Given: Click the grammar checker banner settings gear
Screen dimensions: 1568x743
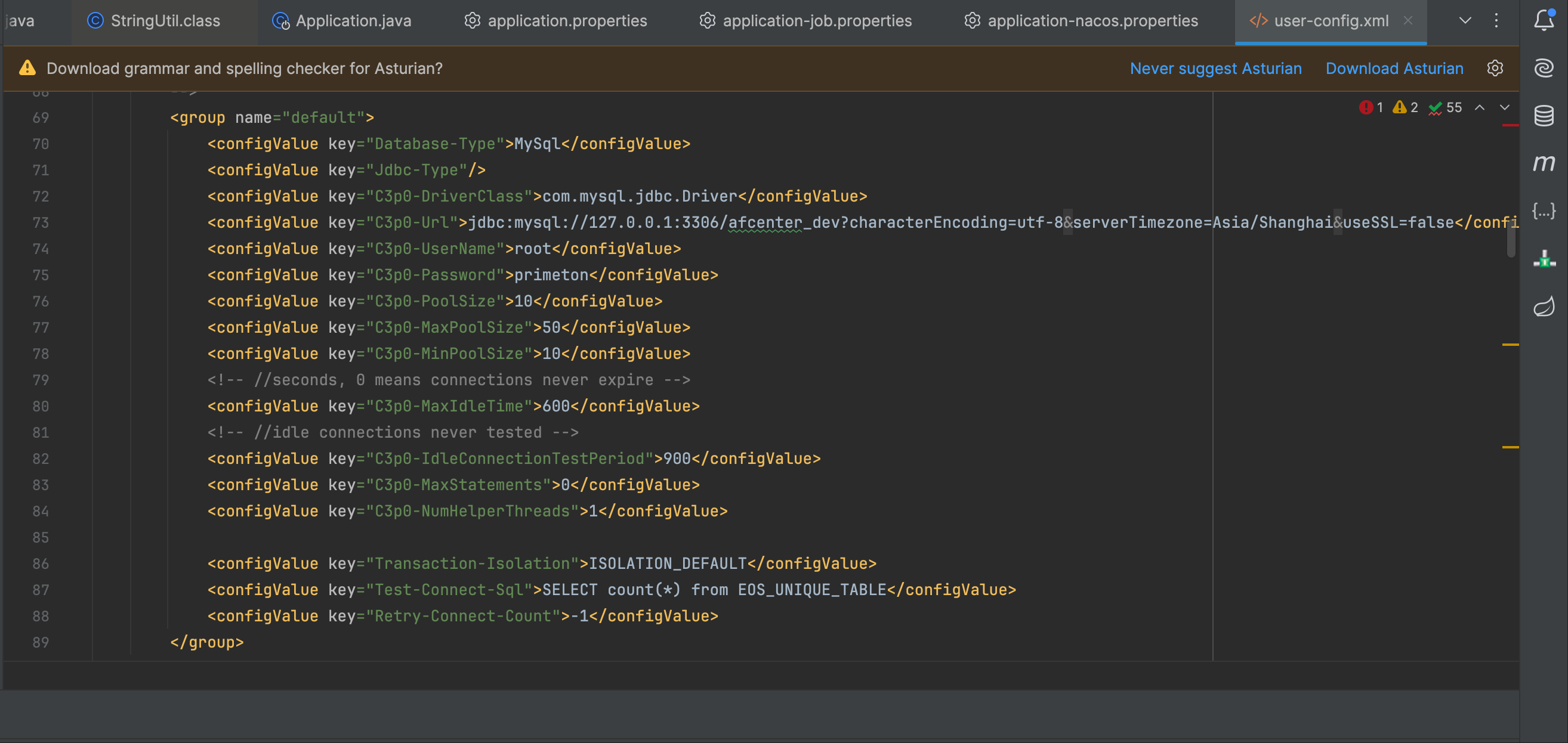Looking at the screenshot, I should [x=1495, y=68].
